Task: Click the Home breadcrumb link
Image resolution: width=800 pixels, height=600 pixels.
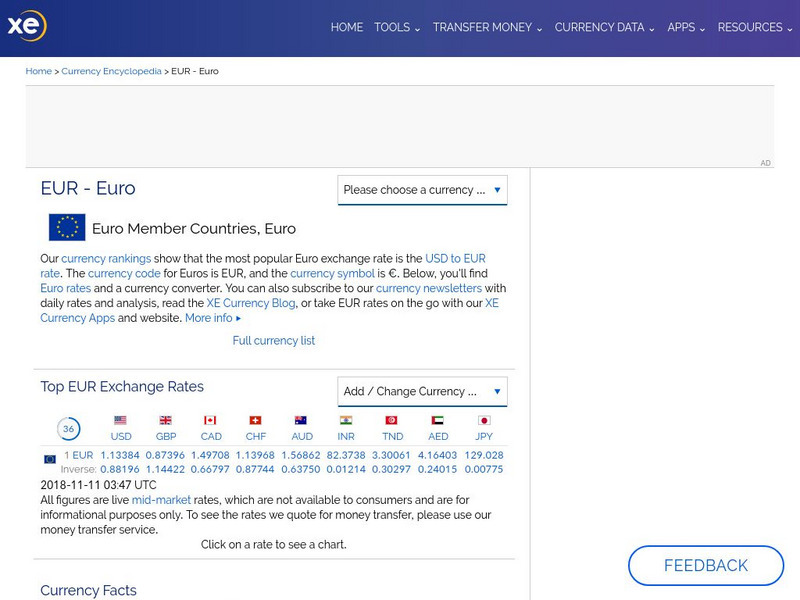Action: coord(39,71)
